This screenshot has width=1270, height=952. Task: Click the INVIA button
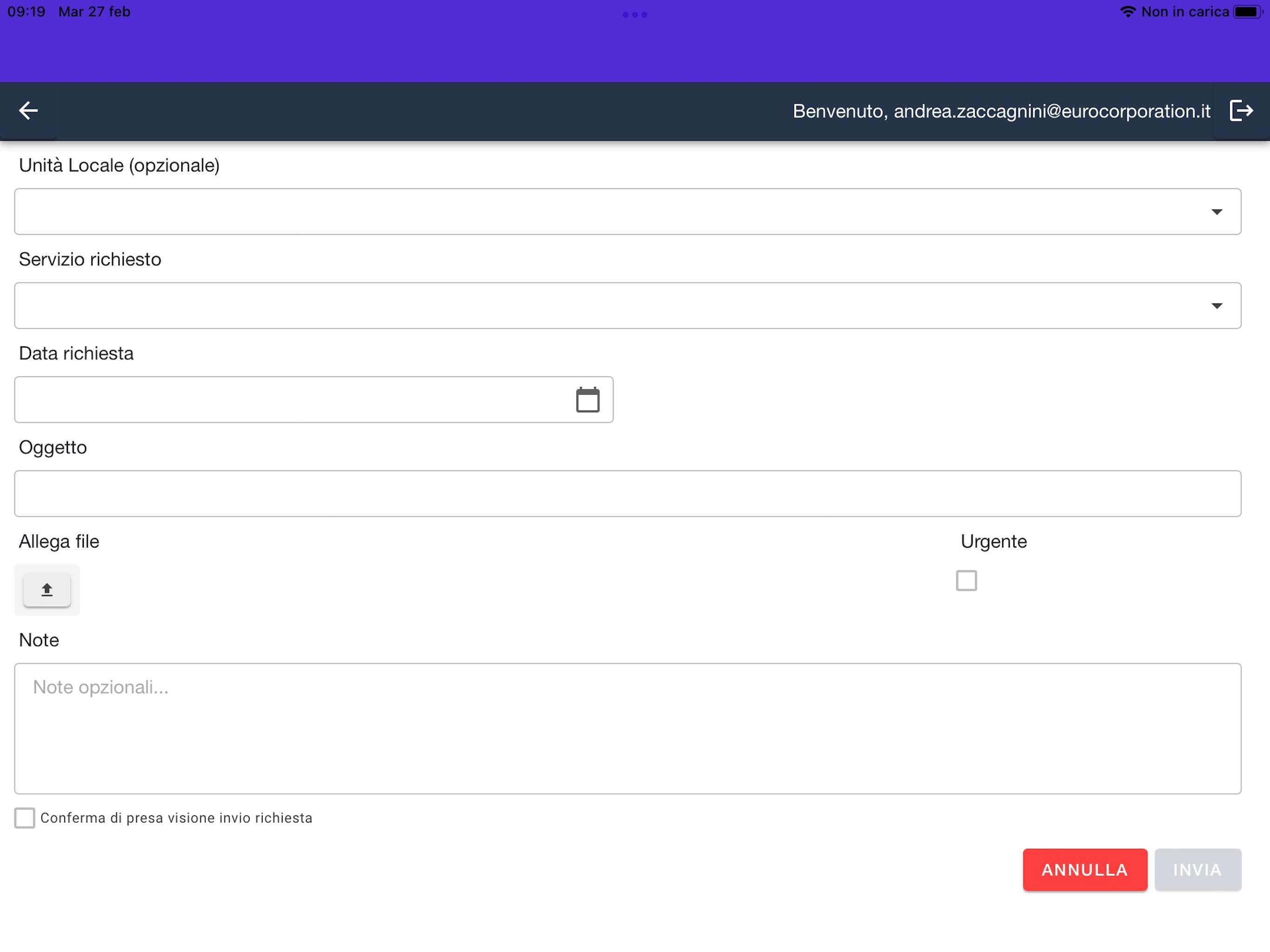click(1198, 870)
